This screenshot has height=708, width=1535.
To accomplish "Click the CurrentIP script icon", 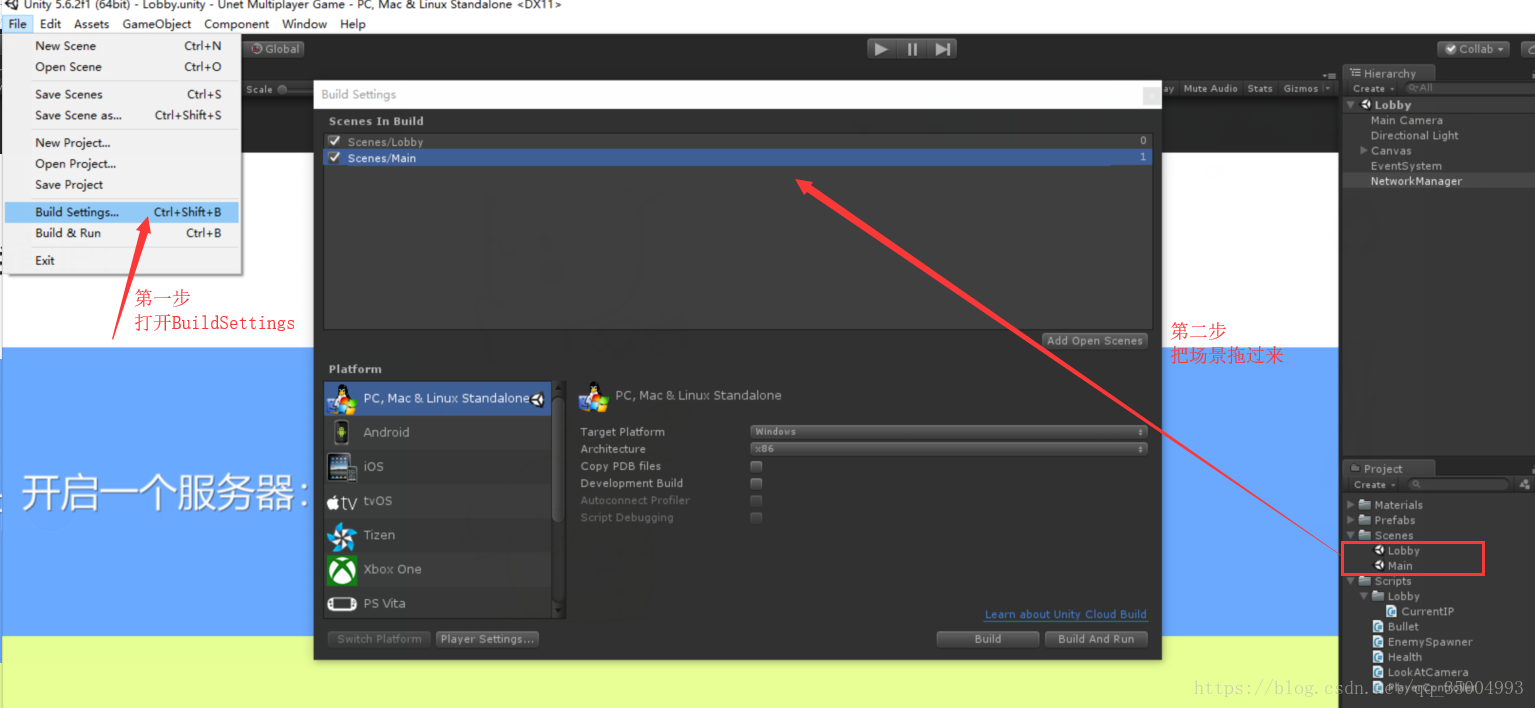I will 1392,611.
